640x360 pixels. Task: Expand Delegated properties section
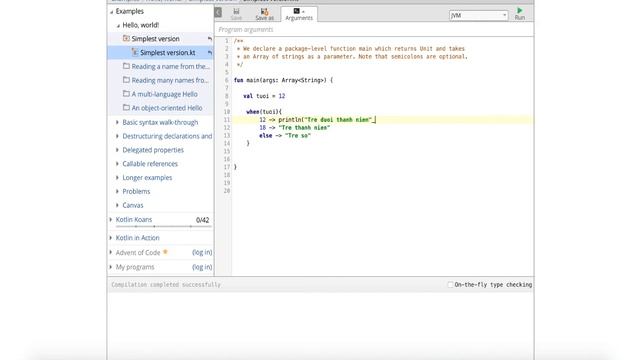point(117,150)
